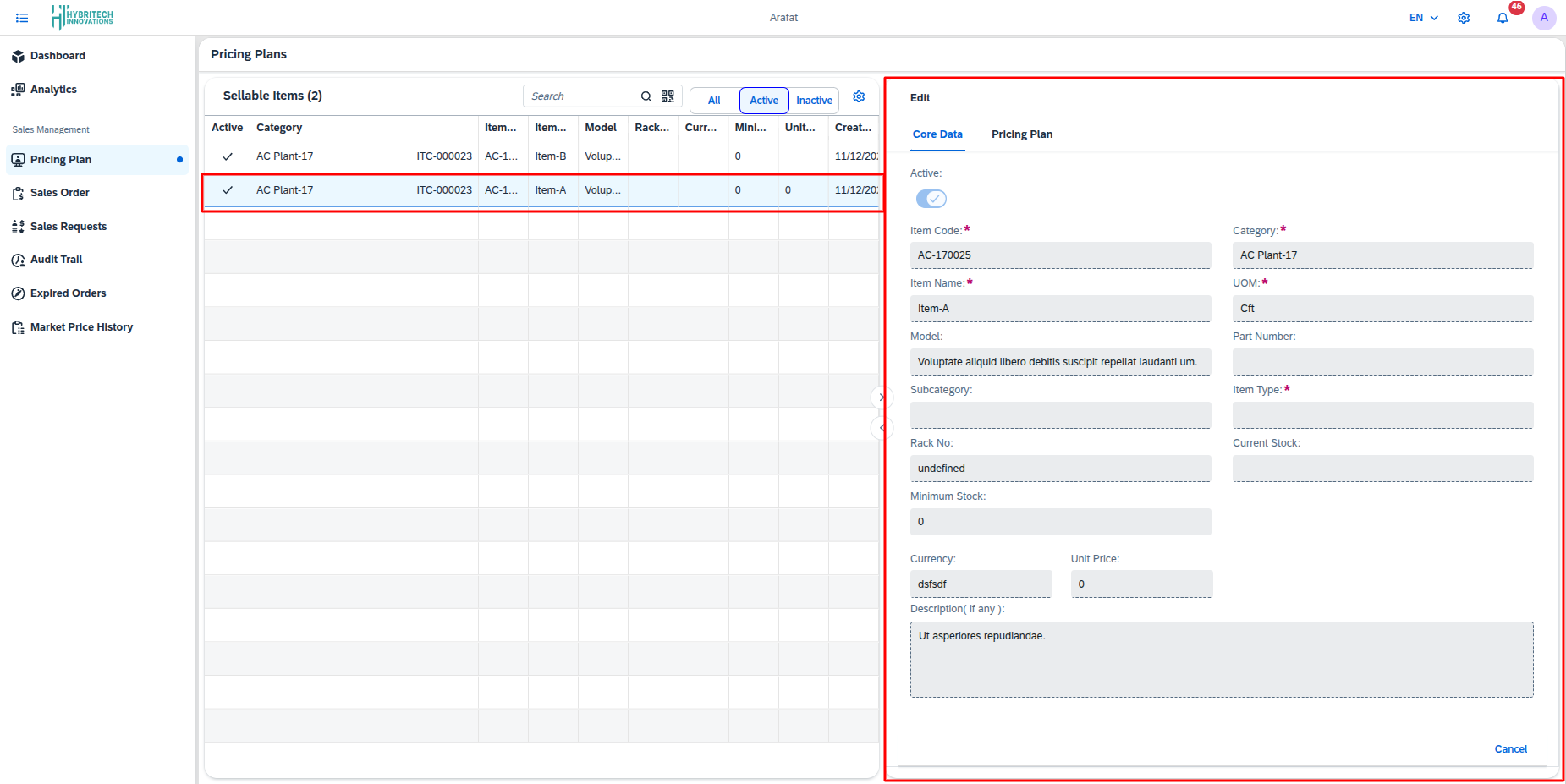The width and height of the screenshot is (1566, 784).
Task: Open the Sales Order page
Action: pyautogui.click(x=59, y=192)
